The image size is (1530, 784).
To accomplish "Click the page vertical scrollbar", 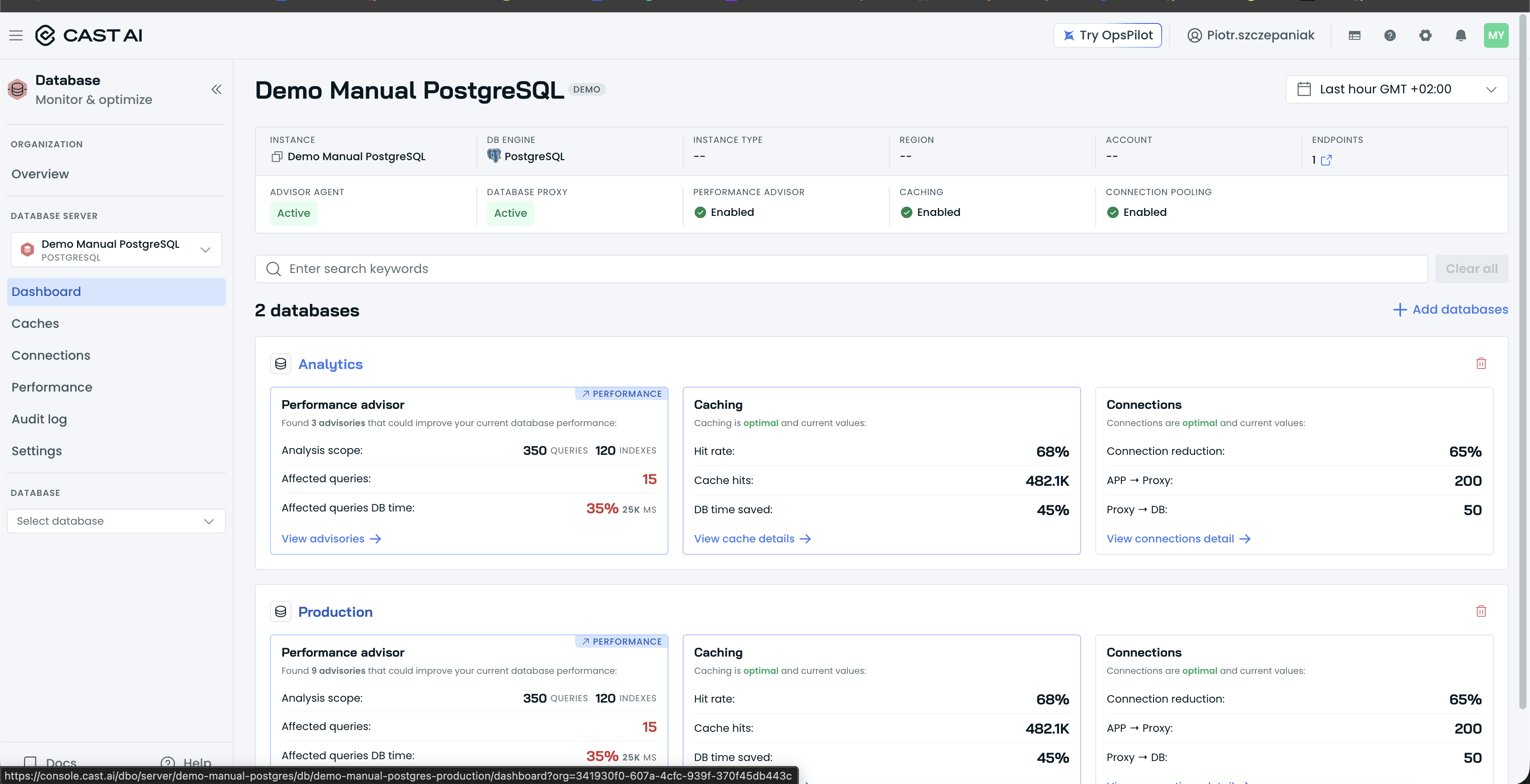I will (1522, 362).
